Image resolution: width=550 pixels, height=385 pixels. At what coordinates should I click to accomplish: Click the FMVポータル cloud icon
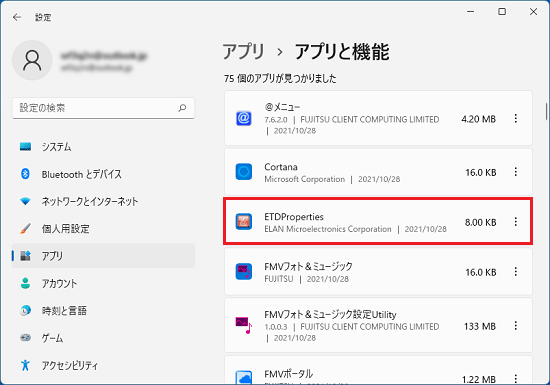pos(244,378)
